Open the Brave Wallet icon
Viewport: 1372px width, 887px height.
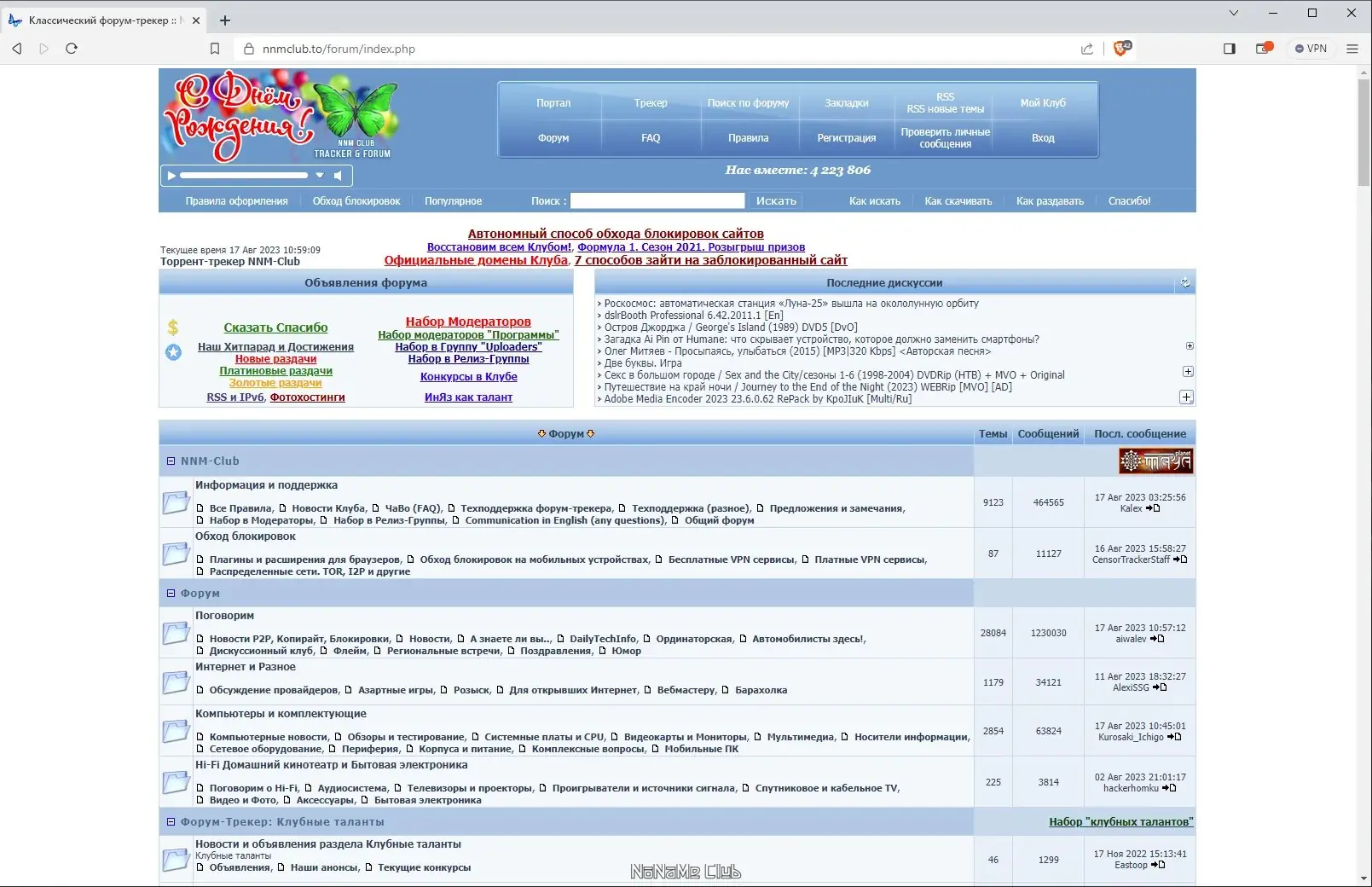(1264, 49)
